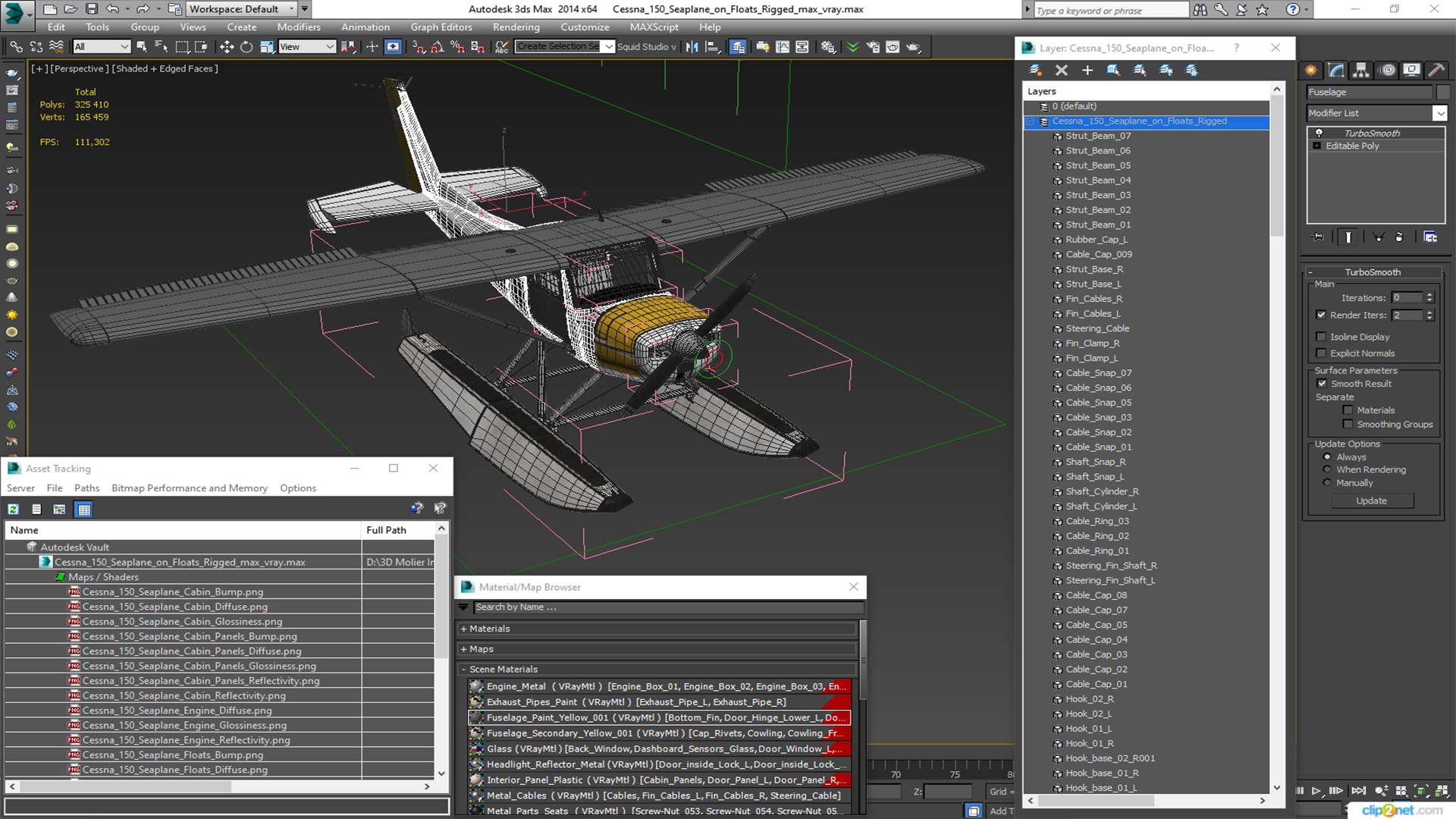Select the Always update option
The height and width of the screenshot is (819, 1456).
(x=1327, y=457)
